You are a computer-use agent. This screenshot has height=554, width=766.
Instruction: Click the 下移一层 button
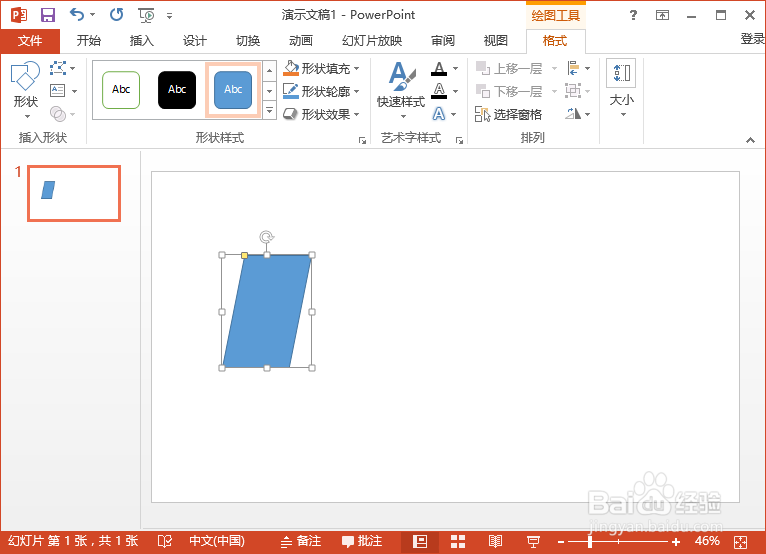click(510, 91)
